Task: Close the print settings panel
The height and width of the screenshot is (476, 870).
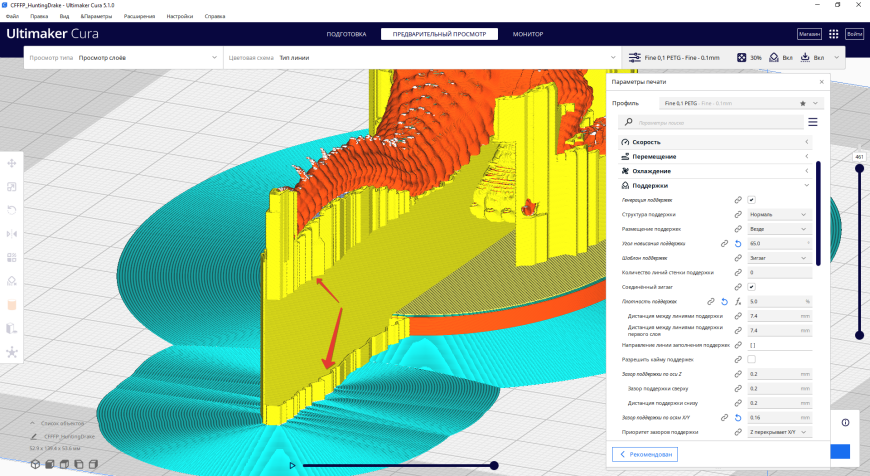Action: pyautogui.click(x=821, y=82)
